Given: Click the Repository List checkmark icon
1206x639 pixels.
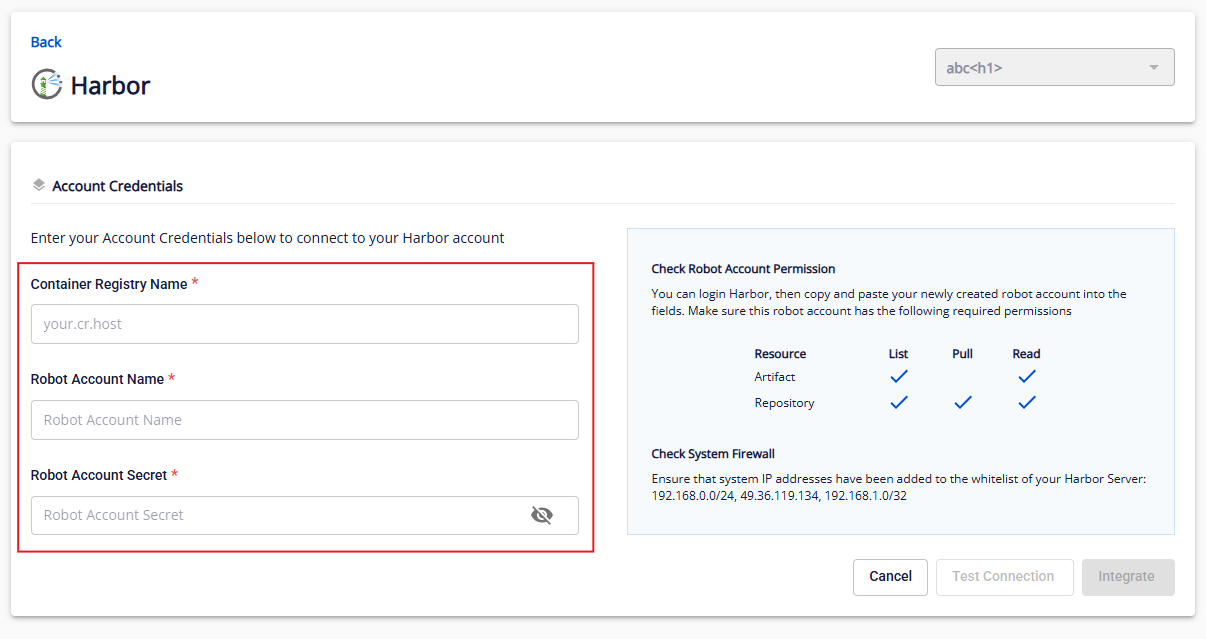Looking at the screenshot, I should coord(898,403).
